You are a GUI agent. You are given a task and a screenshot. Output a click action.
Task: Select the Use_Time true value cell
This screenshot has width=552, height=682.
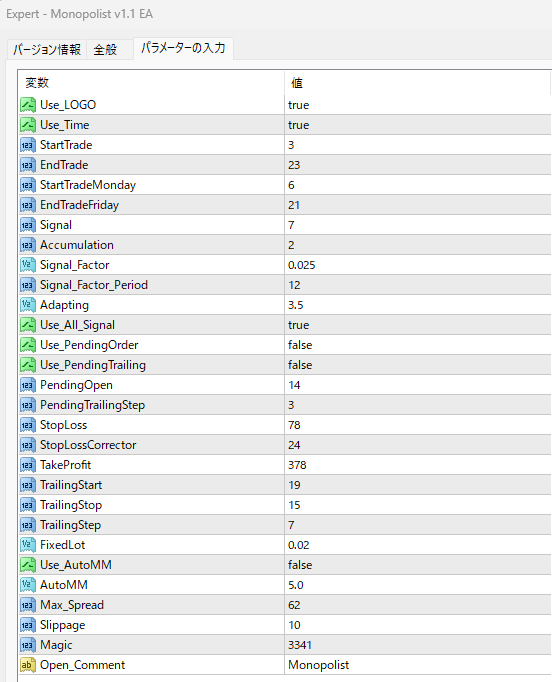pos(418,125)
